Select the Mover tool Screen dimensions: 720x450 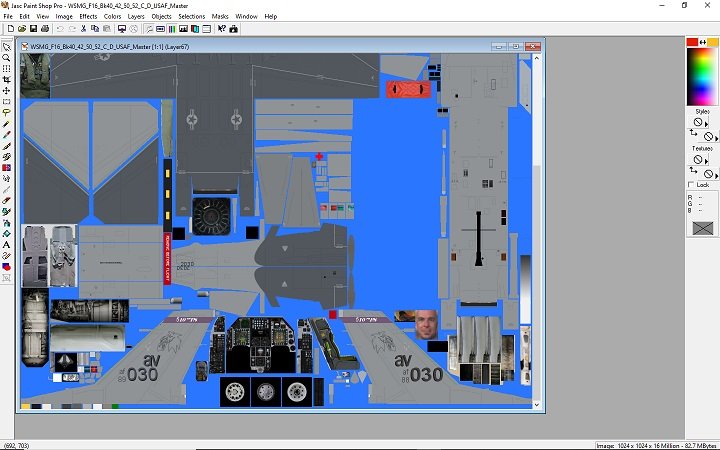(7, 91)
